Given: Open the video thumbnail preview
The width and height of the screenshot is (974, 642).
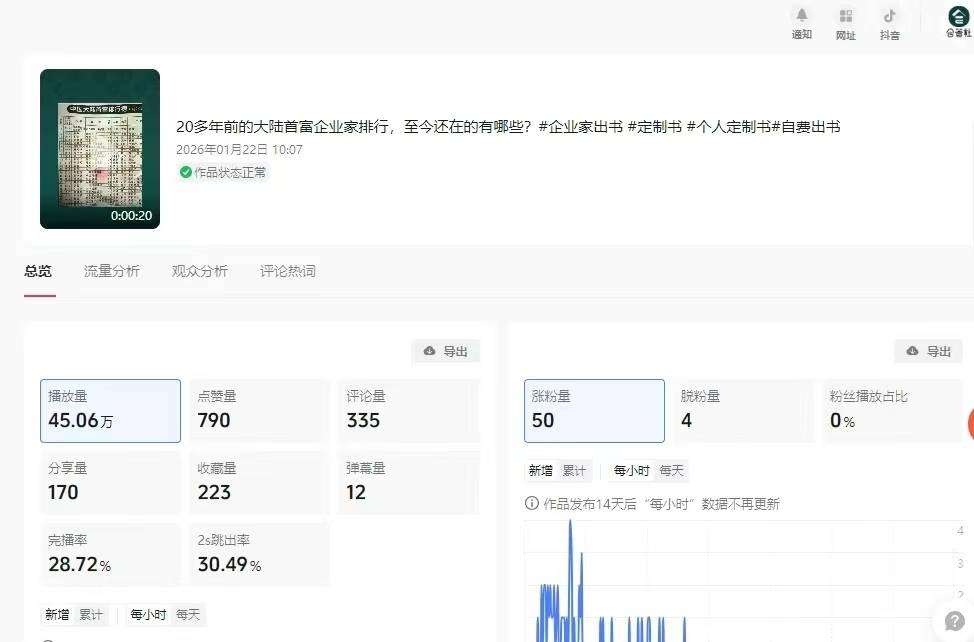Looking at the screenshot, I should (x=100, y=149).
